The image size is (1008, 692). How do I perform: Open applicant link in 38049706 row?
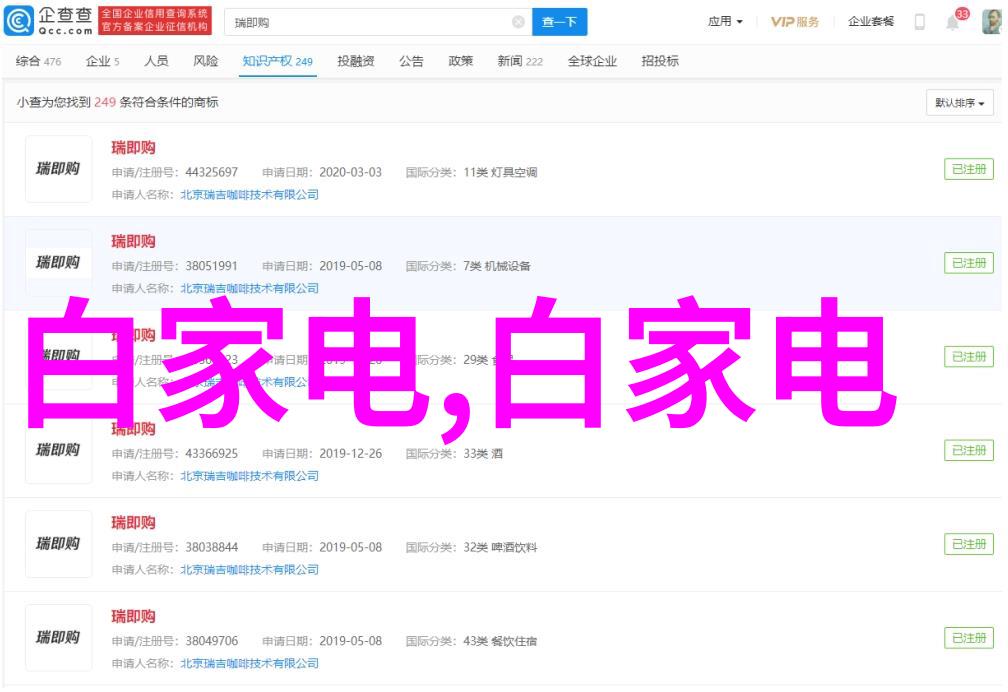tap(249, 664)
